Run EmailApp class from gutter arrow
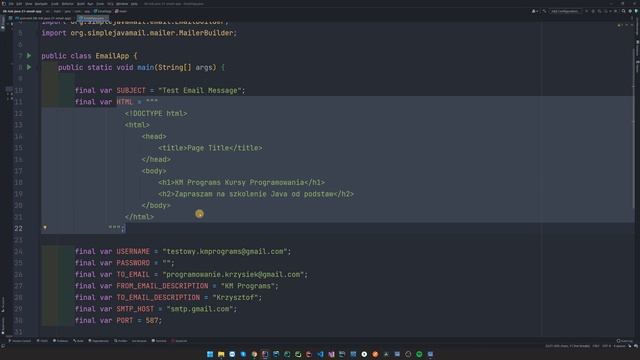This screenshot has width=640, height=360. 29,56
